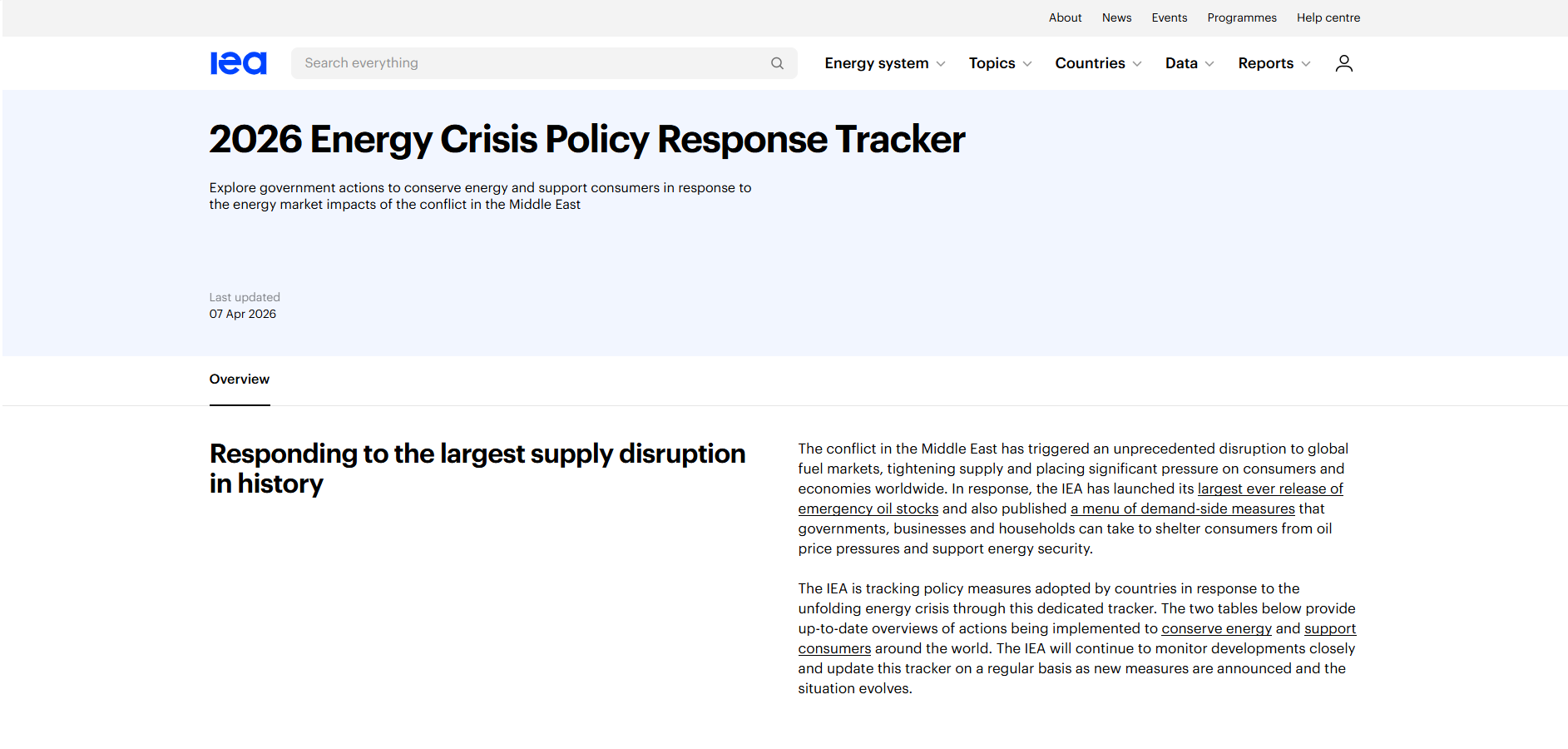Click the IEA logo
This screenshot has width=1568, height=749.
(x=239, y=62)
